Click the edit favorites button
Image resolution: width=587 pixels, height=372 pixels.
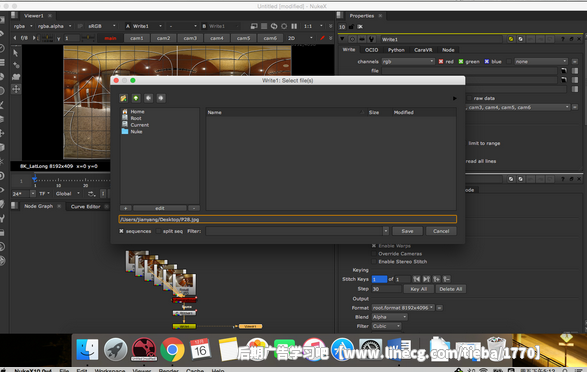click(x=160, y=208)
